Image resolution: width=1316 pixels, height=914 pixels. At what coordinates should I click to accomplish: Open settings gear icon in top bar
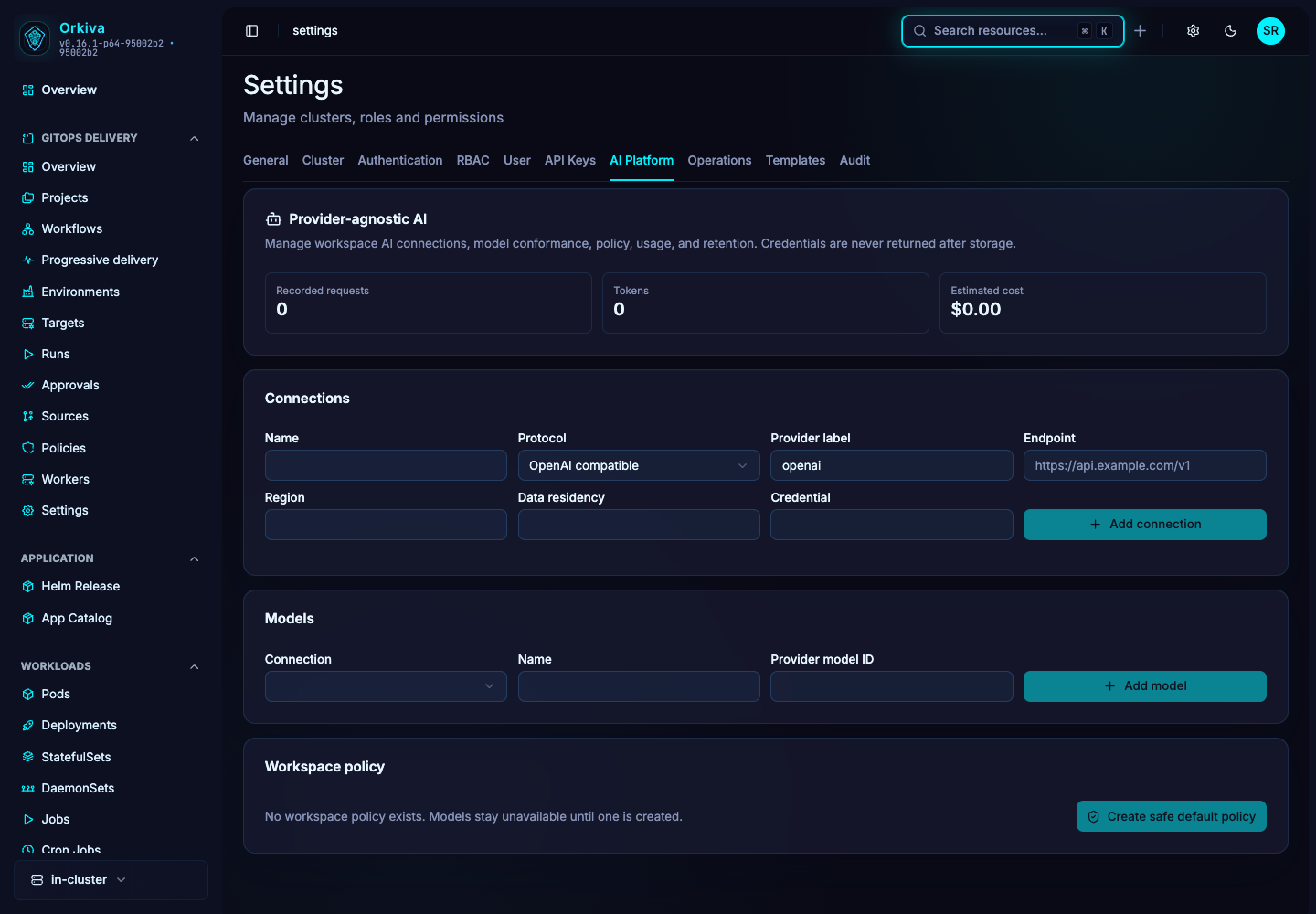1194,31
